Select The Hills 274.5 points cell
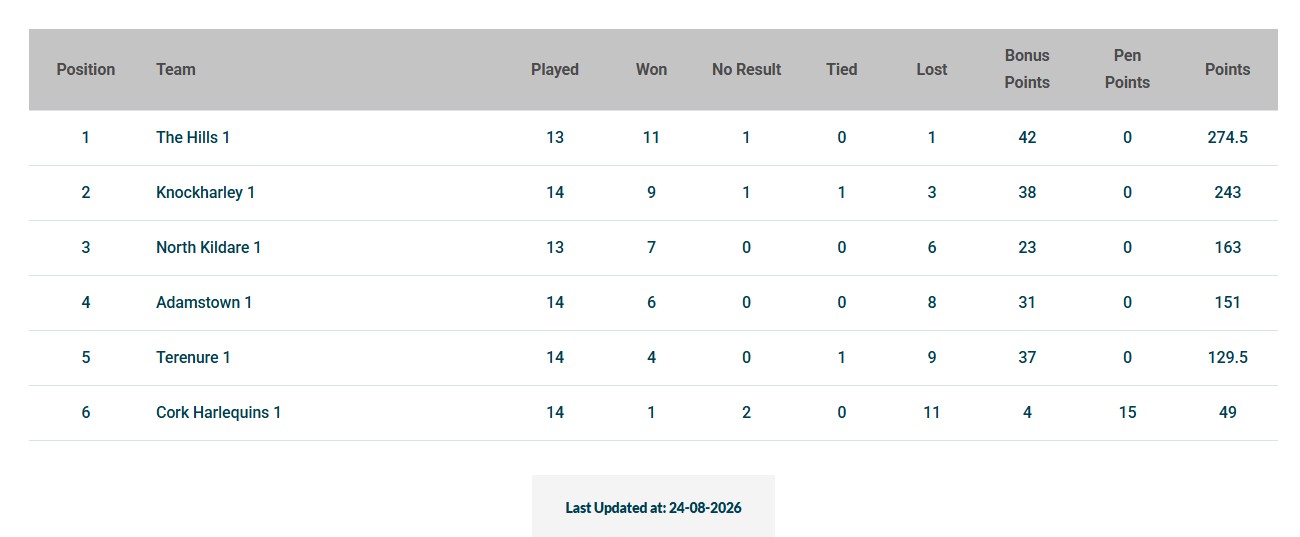Screen dimensions: 1300x537 point(1228,138)
